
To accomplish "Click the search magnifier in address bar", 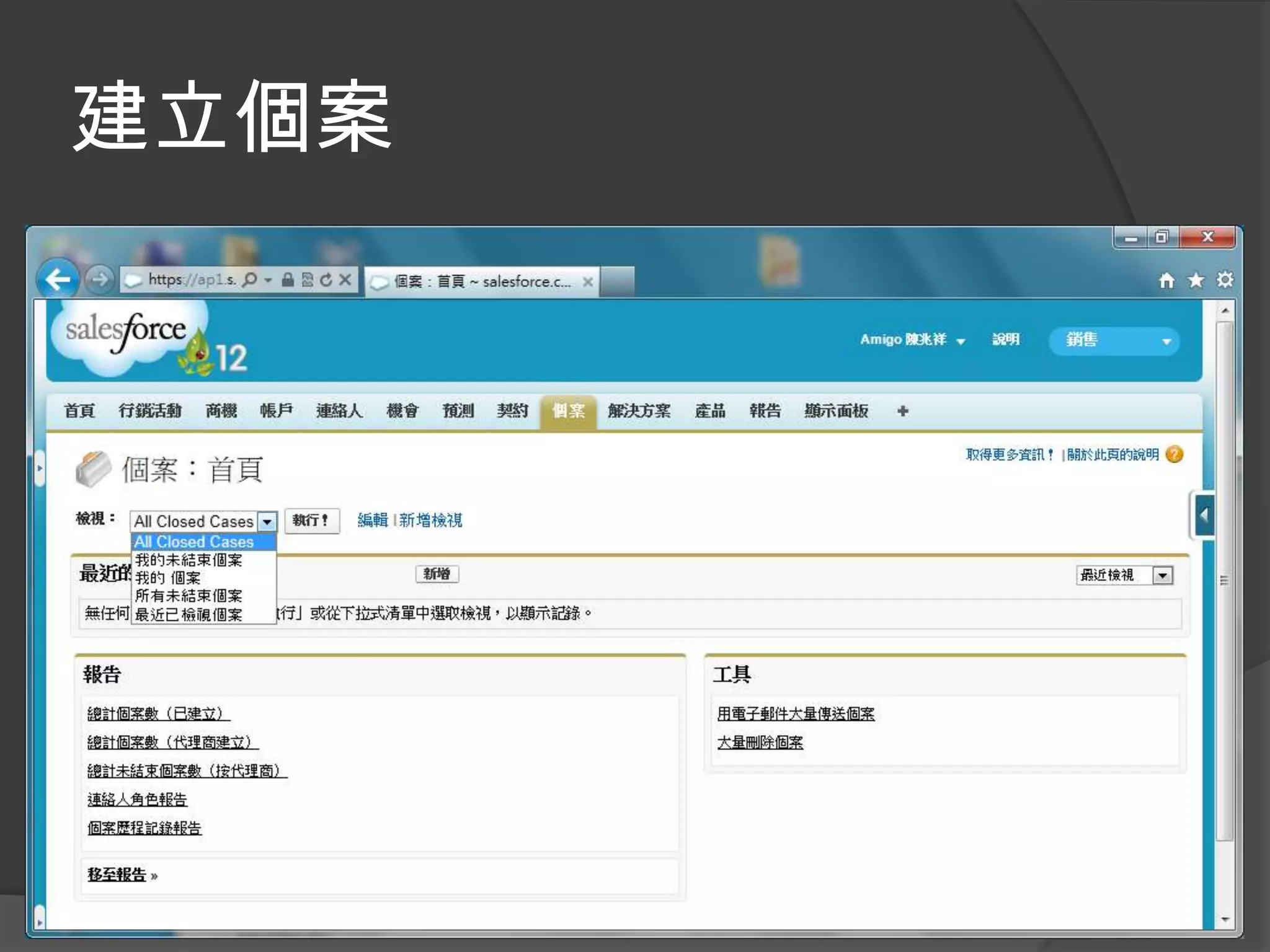I will coord(250,280).
